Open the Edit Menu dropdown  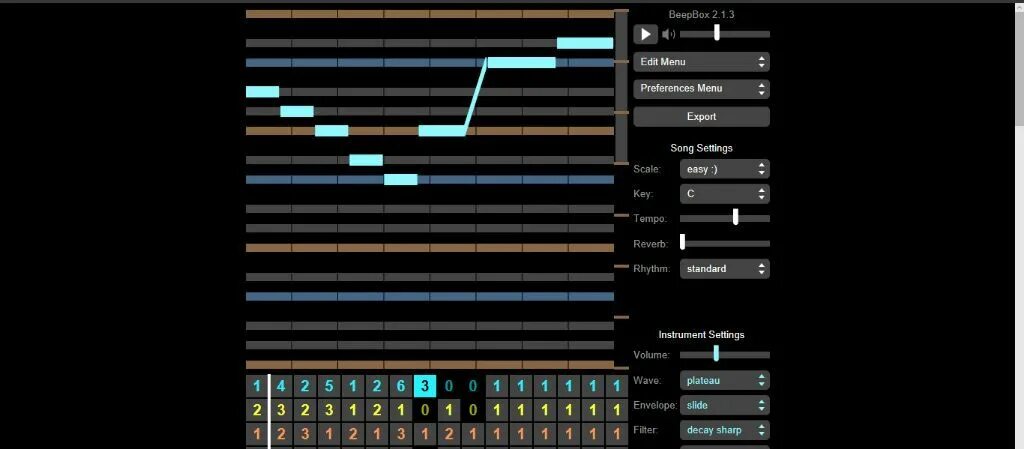701,62
